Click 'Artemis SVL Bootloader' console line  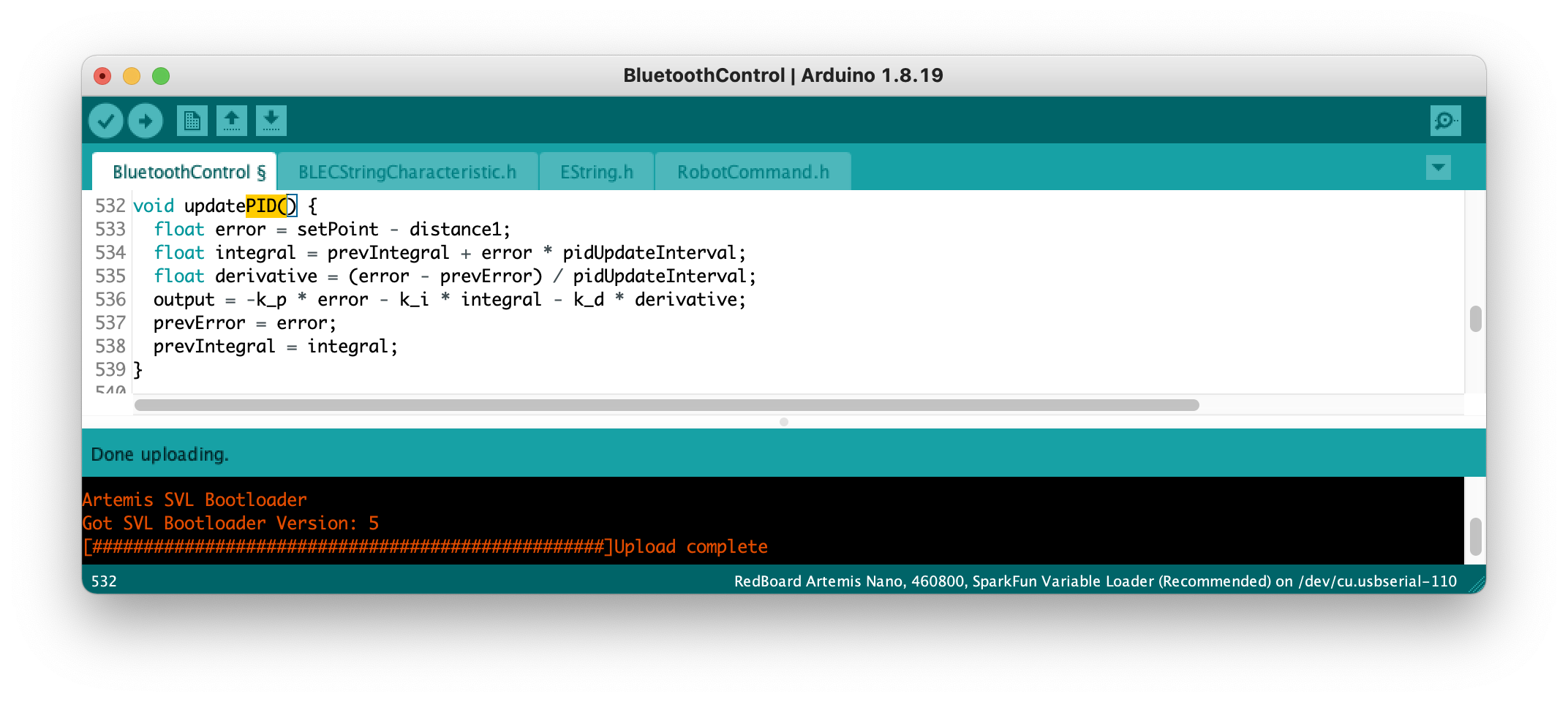coord(195,499)
